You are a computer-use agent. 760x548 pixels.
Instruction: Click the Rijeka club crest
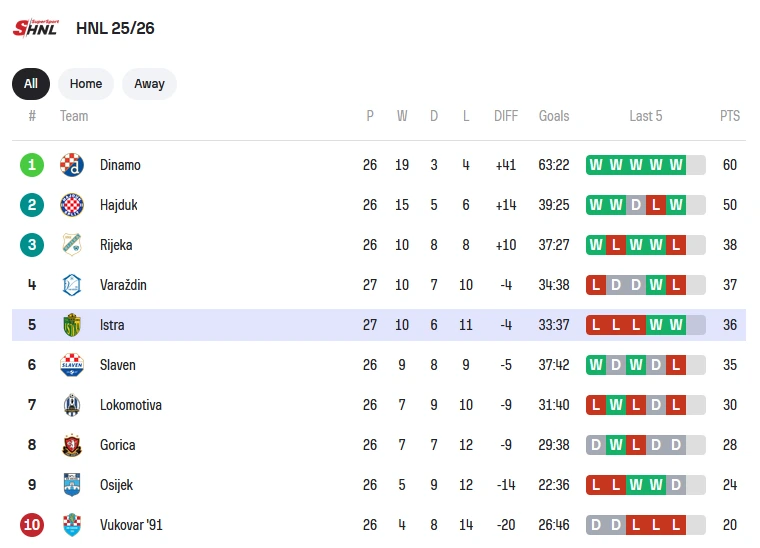pyautogui.click(x=72, y=245)
